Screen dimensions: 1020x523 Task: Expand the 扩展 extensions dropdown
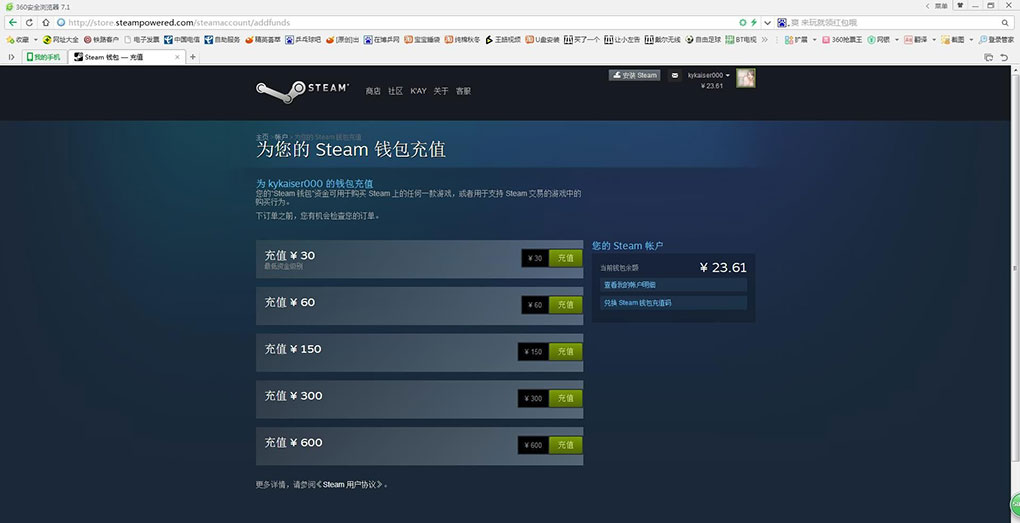(x=814, y=40)
